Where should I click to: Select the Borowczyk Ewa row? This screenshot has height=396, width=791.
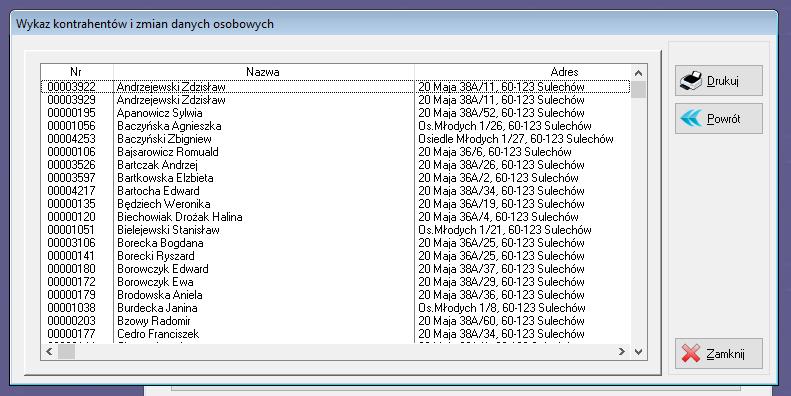336,282
